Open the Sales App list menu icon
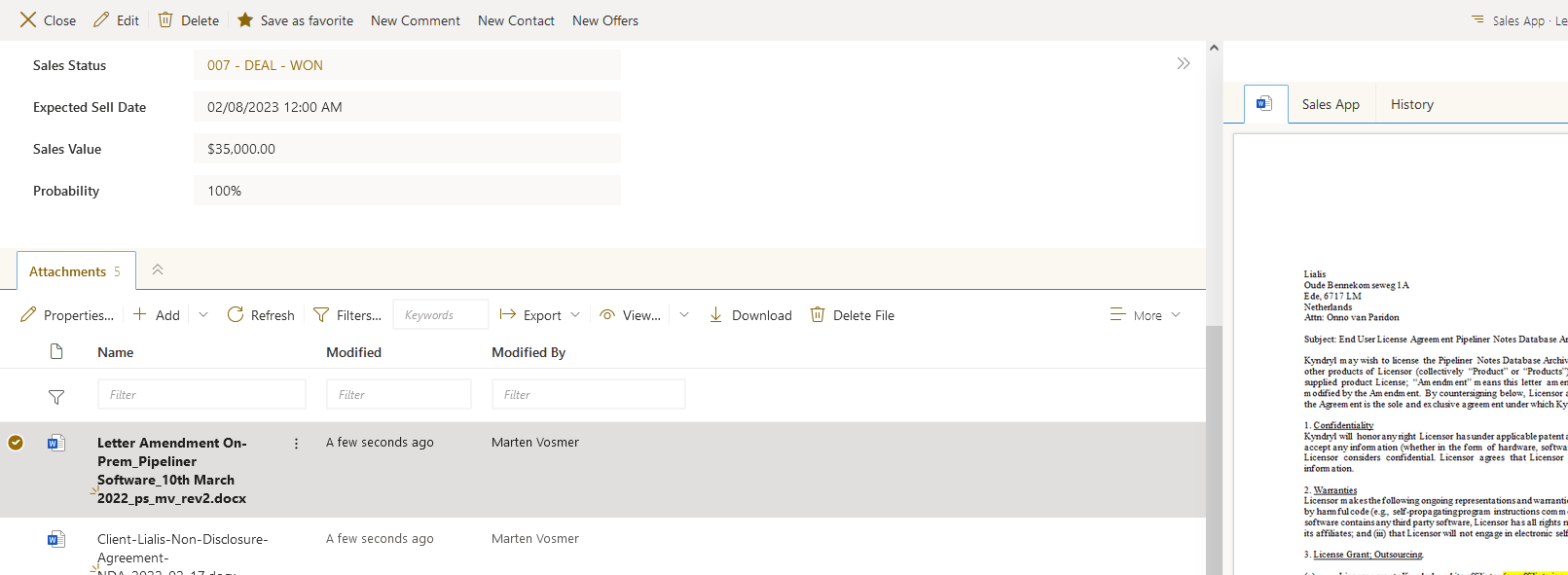Screen dimensions: 1568x575 pos(1477,19)
